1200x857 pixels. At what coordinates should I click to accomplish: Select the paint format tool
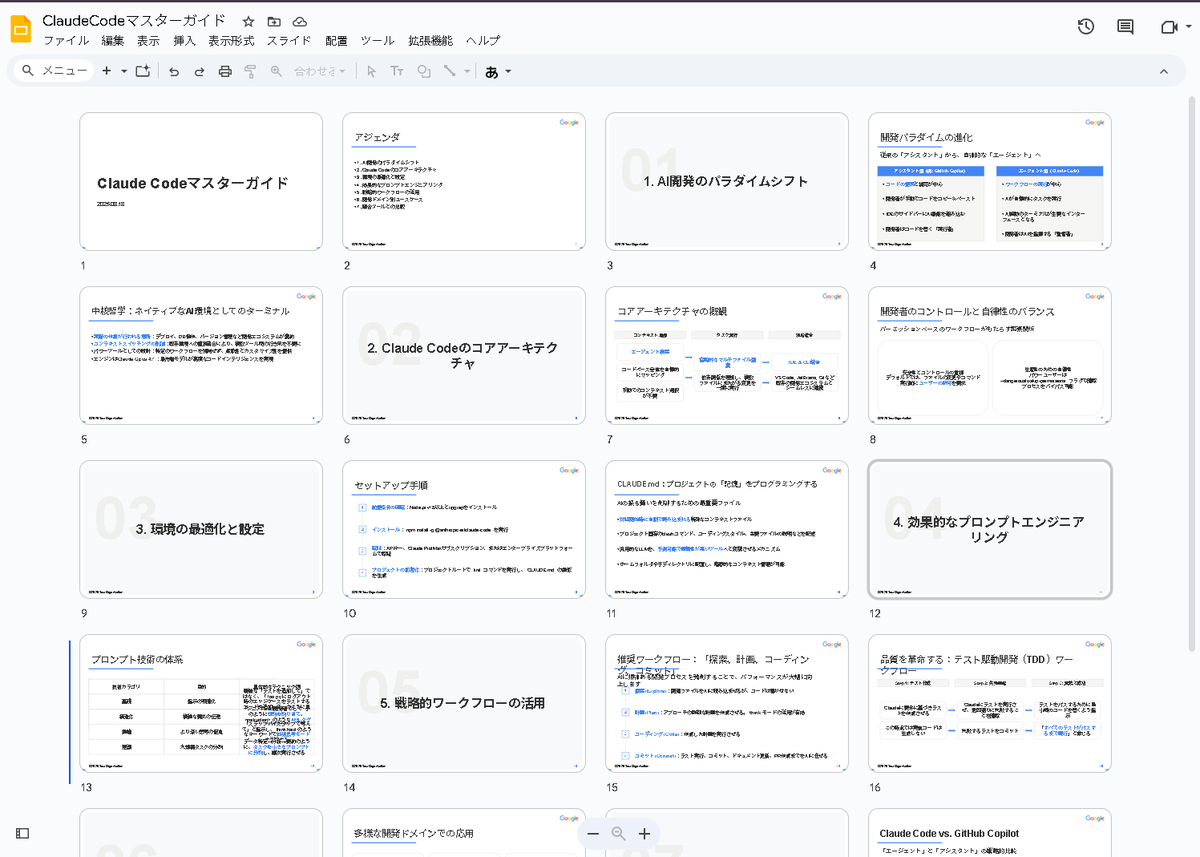pyautogui.click(x=250, y=71)
